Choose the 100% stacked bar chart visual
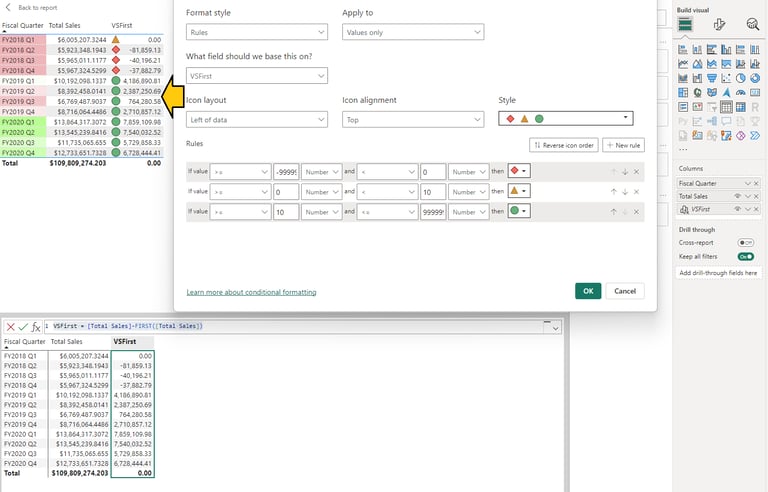The width and height of the screenshot is (768, 492). click(741, 49)
